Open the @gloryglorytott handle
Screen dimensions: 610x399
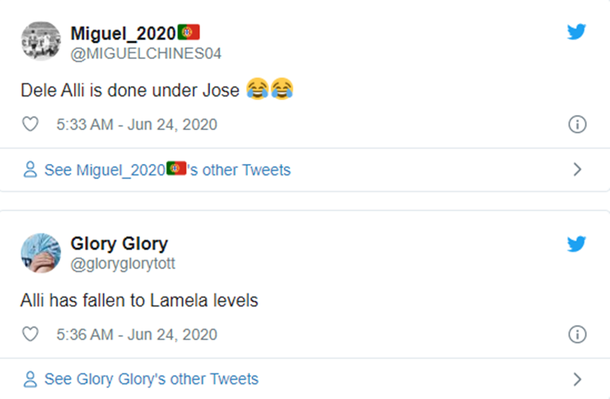coord(123,264)
